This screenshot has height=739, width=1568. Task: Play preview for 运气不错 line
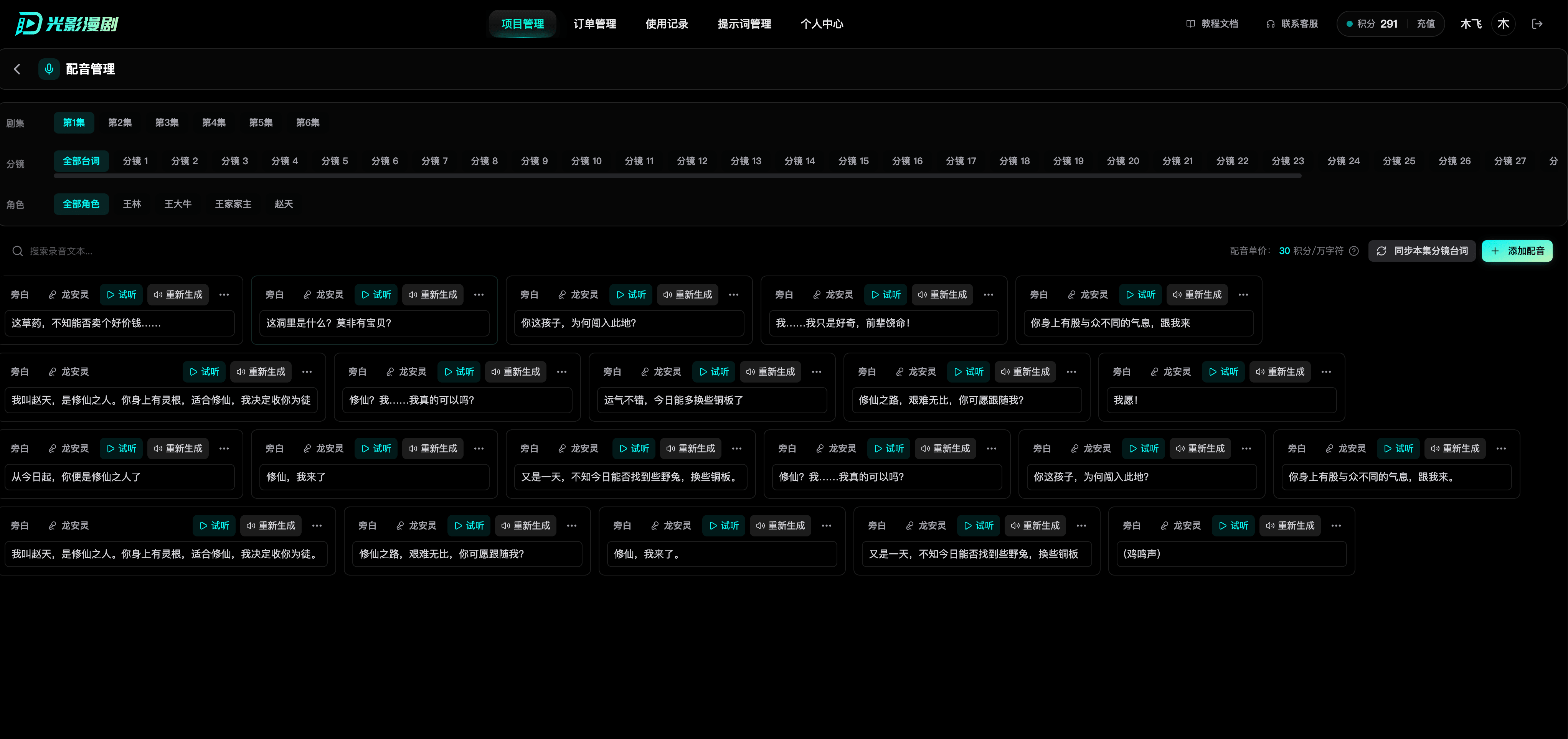coord(714,372)
